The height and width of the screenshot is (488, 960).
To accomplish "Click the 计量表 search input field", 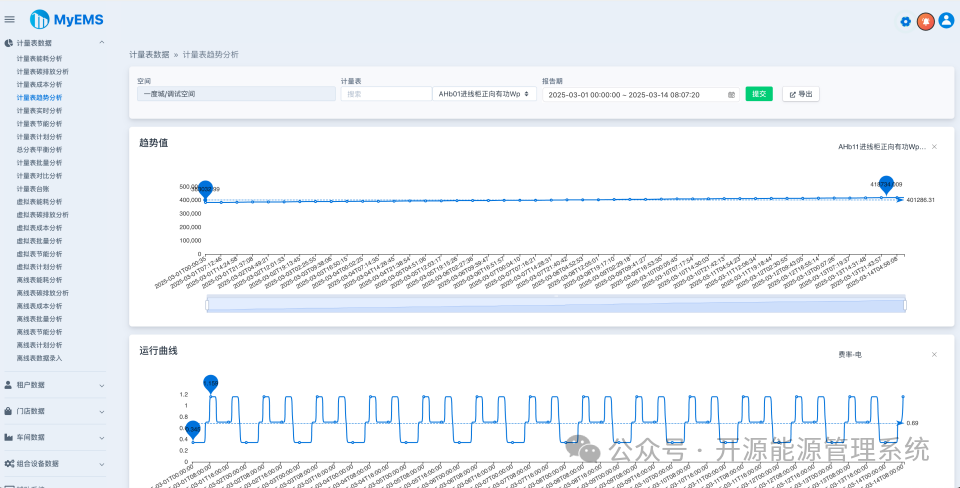I will point(386,94).
